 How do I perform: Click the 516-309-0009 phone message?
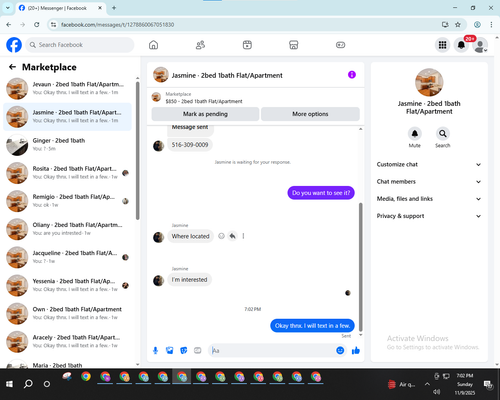(190, 145)
